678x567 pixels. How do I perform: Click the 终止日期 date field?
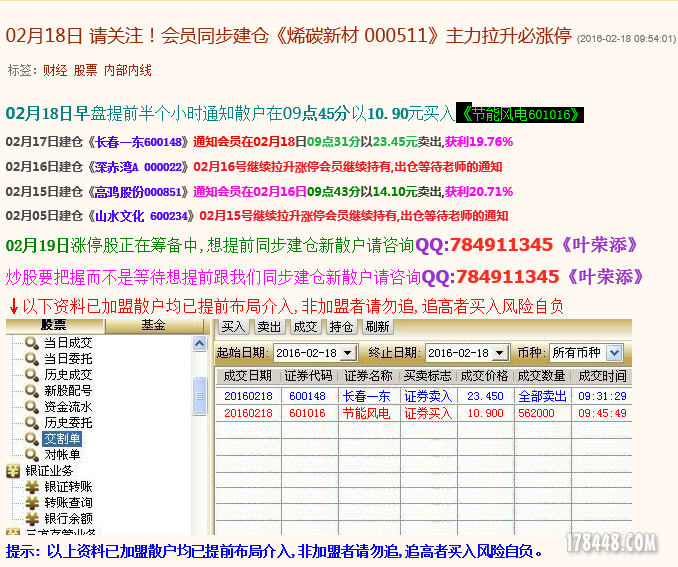coord(467,353)
